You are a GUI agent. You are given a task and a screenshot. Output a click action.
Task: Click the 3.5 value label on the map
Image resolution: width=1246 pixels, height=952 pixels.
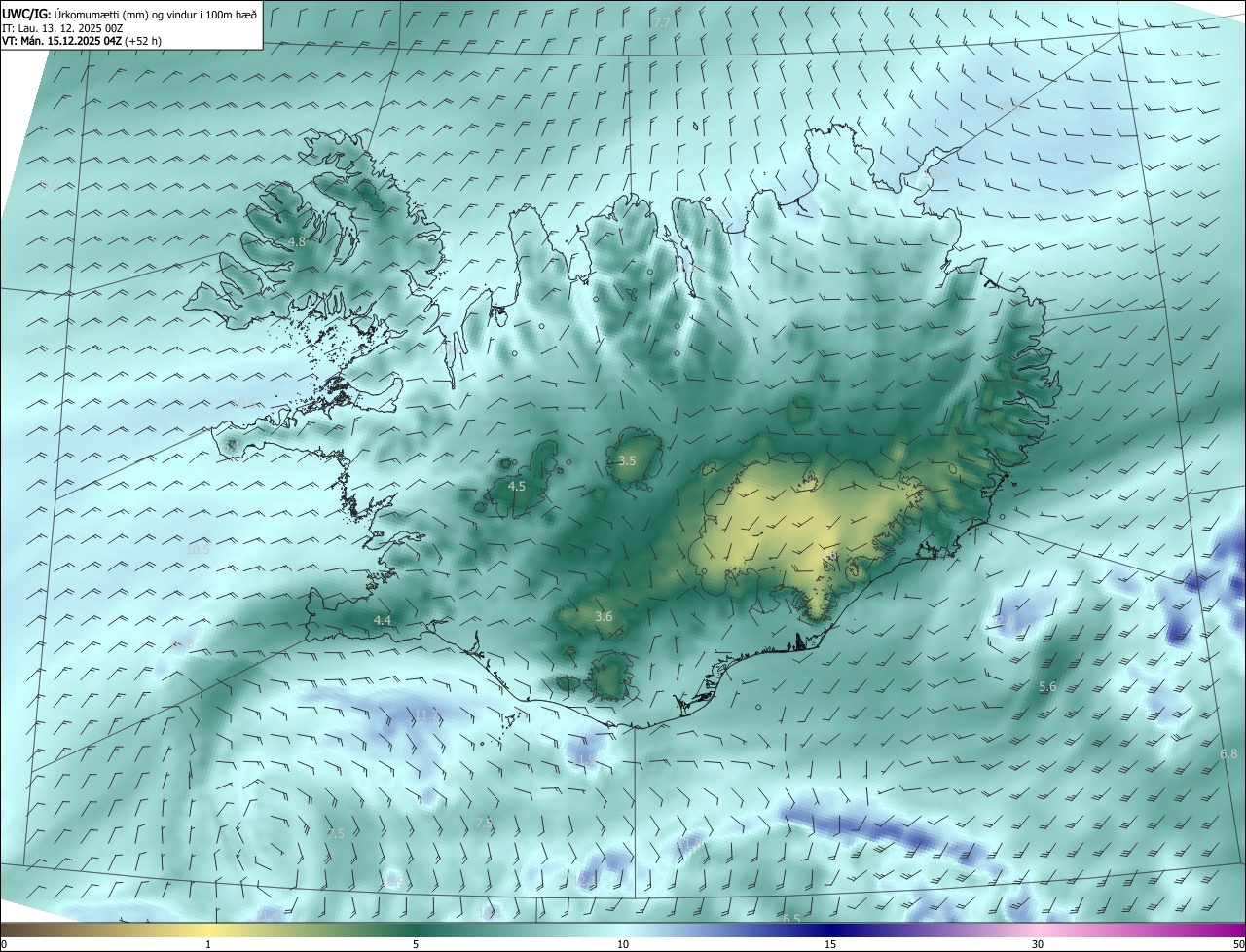coord(627,460)
